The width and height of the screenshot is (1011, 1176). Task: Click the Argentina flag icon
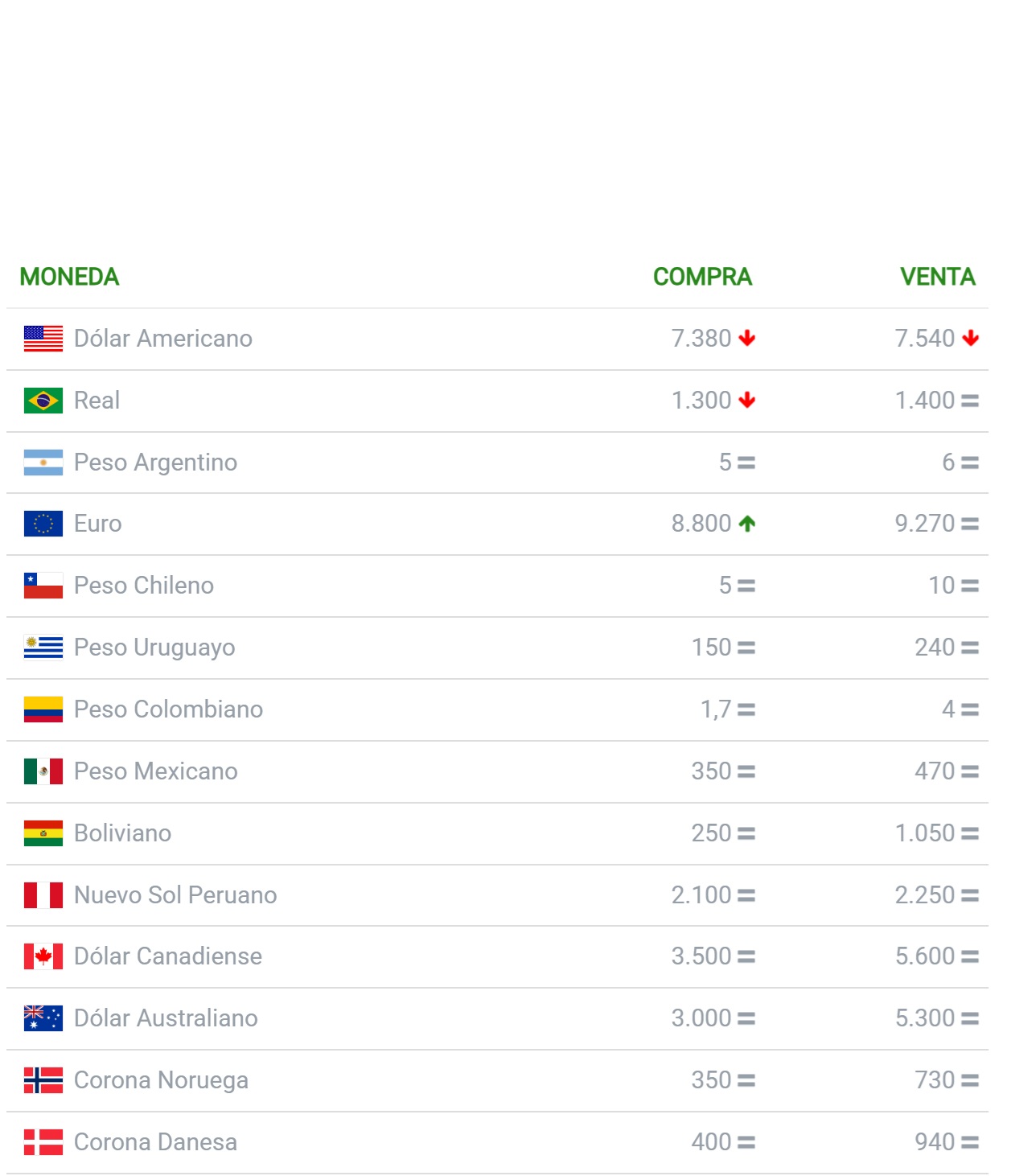(x=43, y=463)
